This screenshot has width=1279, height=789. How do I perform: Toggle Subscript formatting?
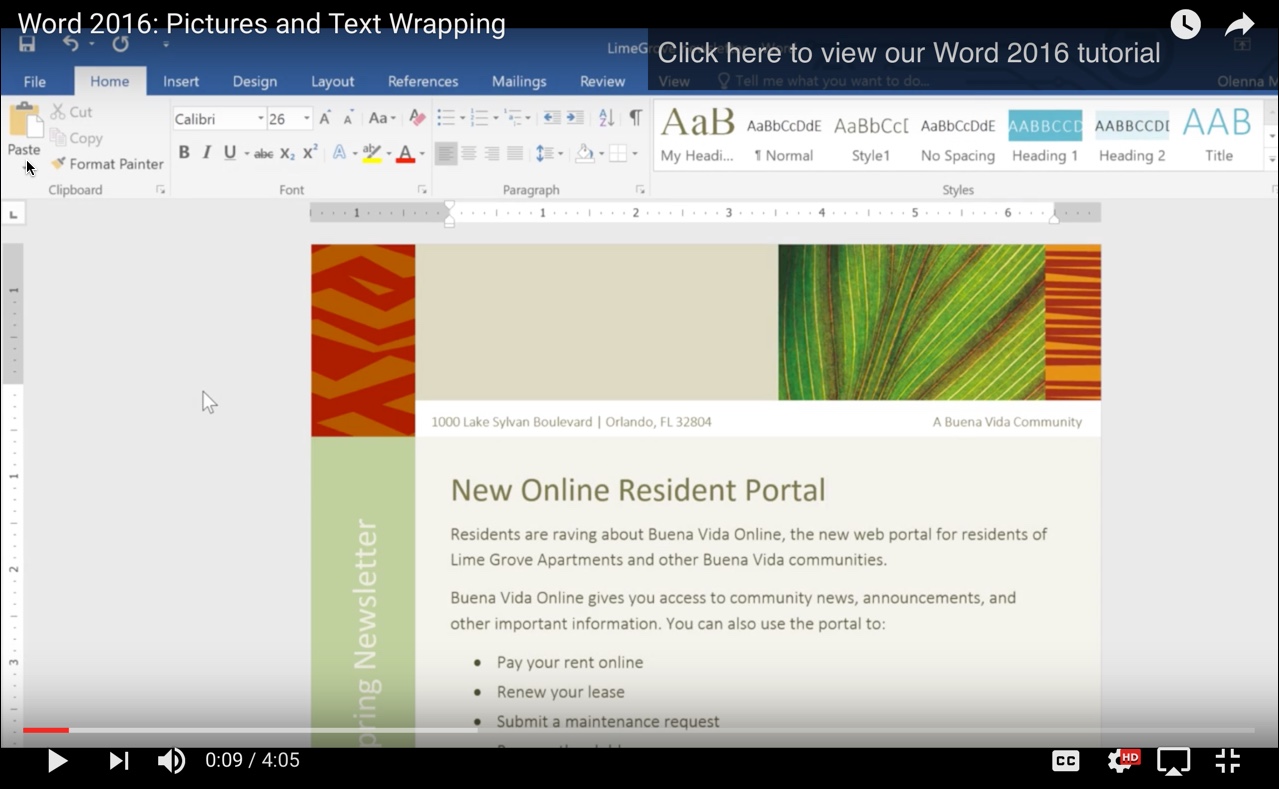[x=287, y=153]
